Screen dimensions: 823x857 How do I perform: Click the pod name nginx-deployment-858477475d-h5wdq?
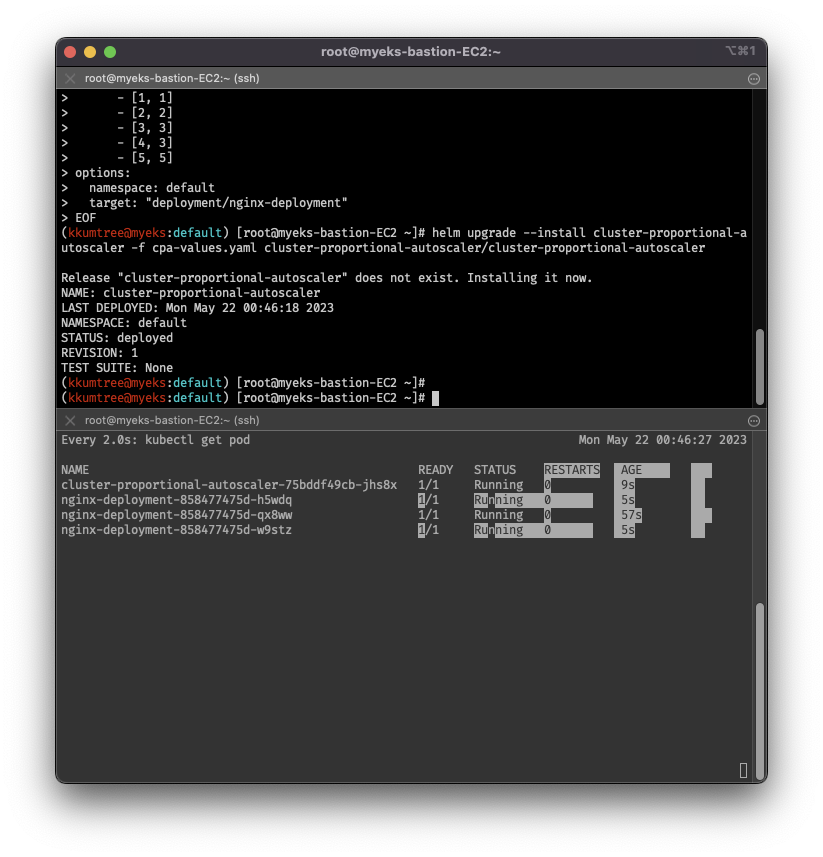(x=177, y=500)
